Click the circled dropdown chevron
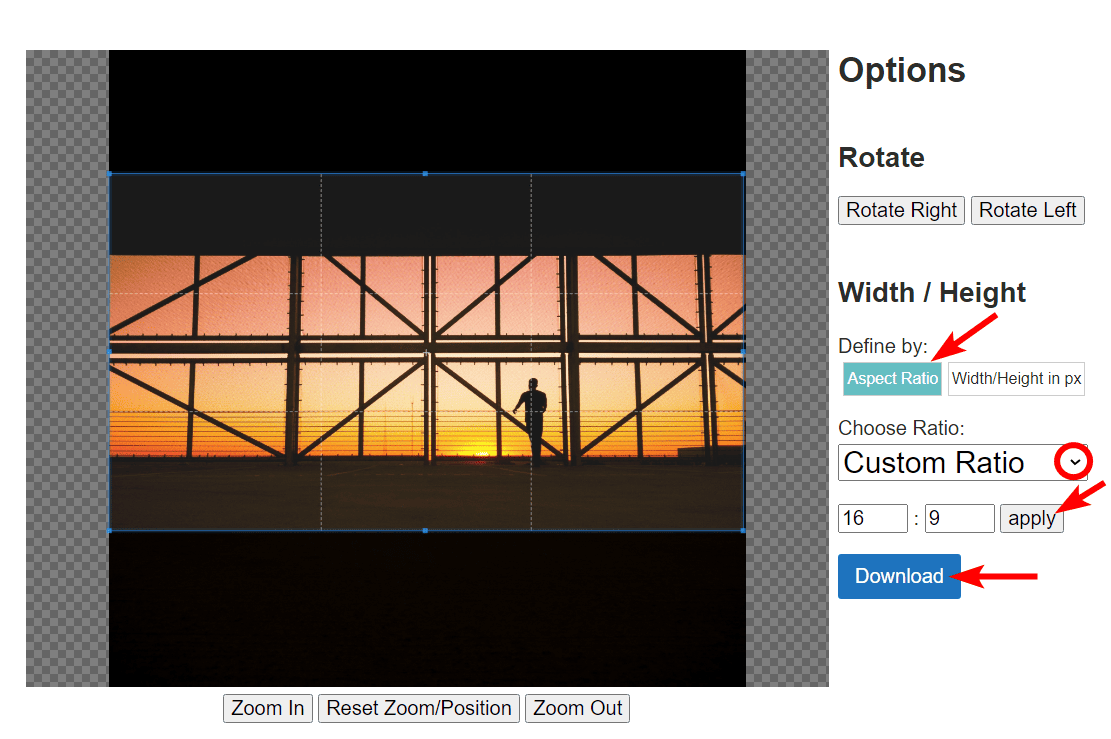 1075,462
